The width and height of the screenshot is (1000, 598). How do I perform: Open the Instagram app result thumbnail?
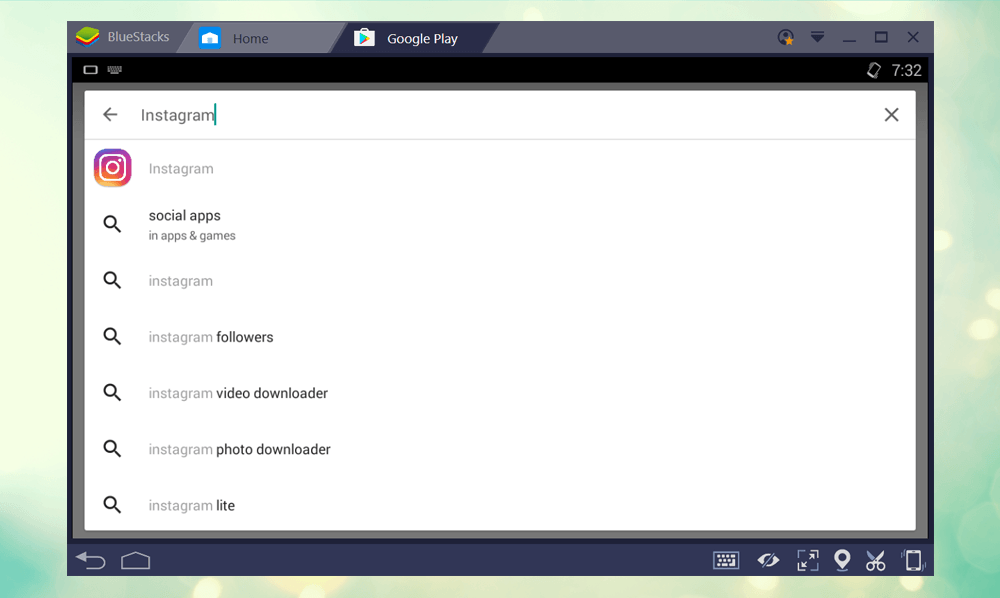(x=112, y=168)
